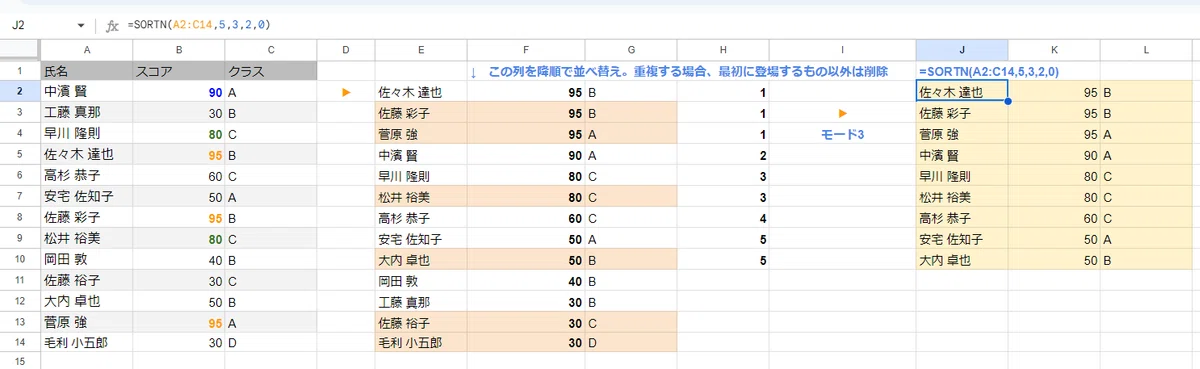The image size is (1200, 369).
Task: Click the blue =SORTN formula text in J1
Action: 989,72
